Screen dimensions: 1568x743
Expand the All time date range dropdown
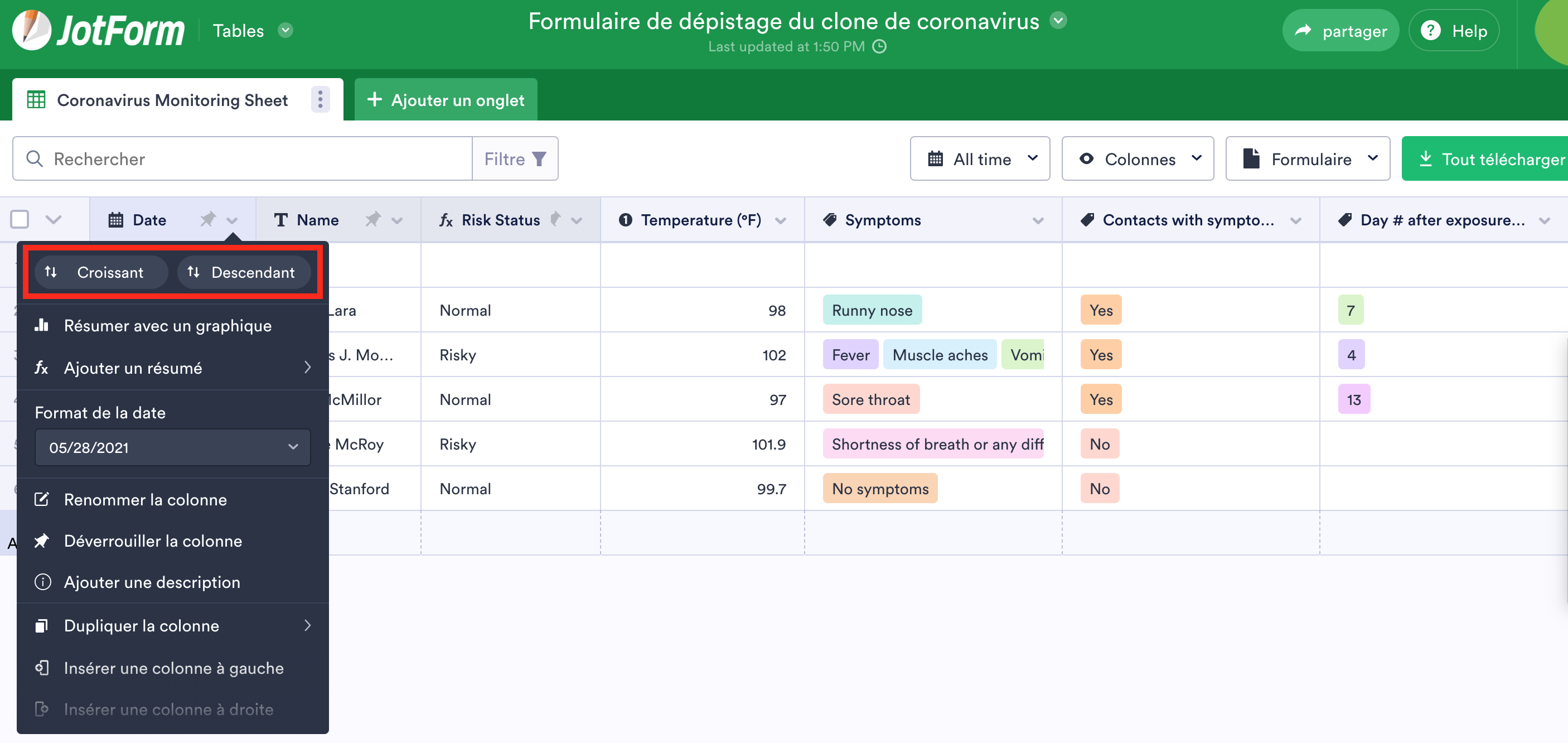point(979,159)
